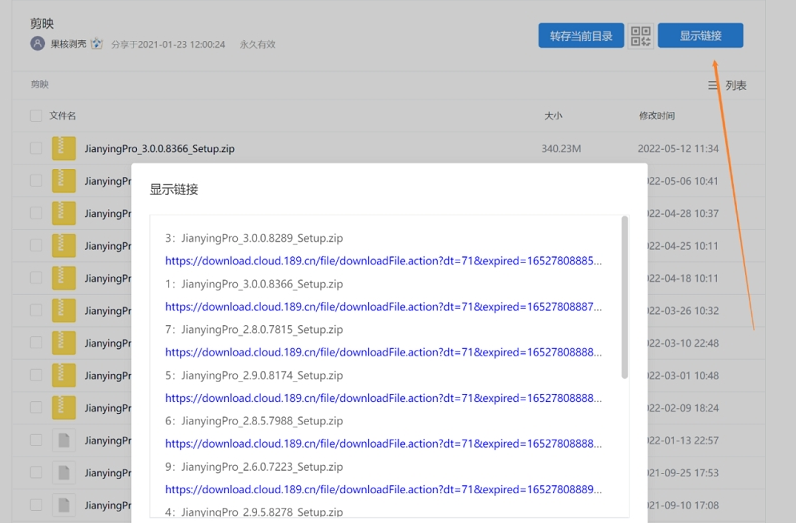The image size is (796, 523).
Task: Open download link under JianyingPro_3.0.0.8289_Setup.zip
Action: click(x=383, y=261)
